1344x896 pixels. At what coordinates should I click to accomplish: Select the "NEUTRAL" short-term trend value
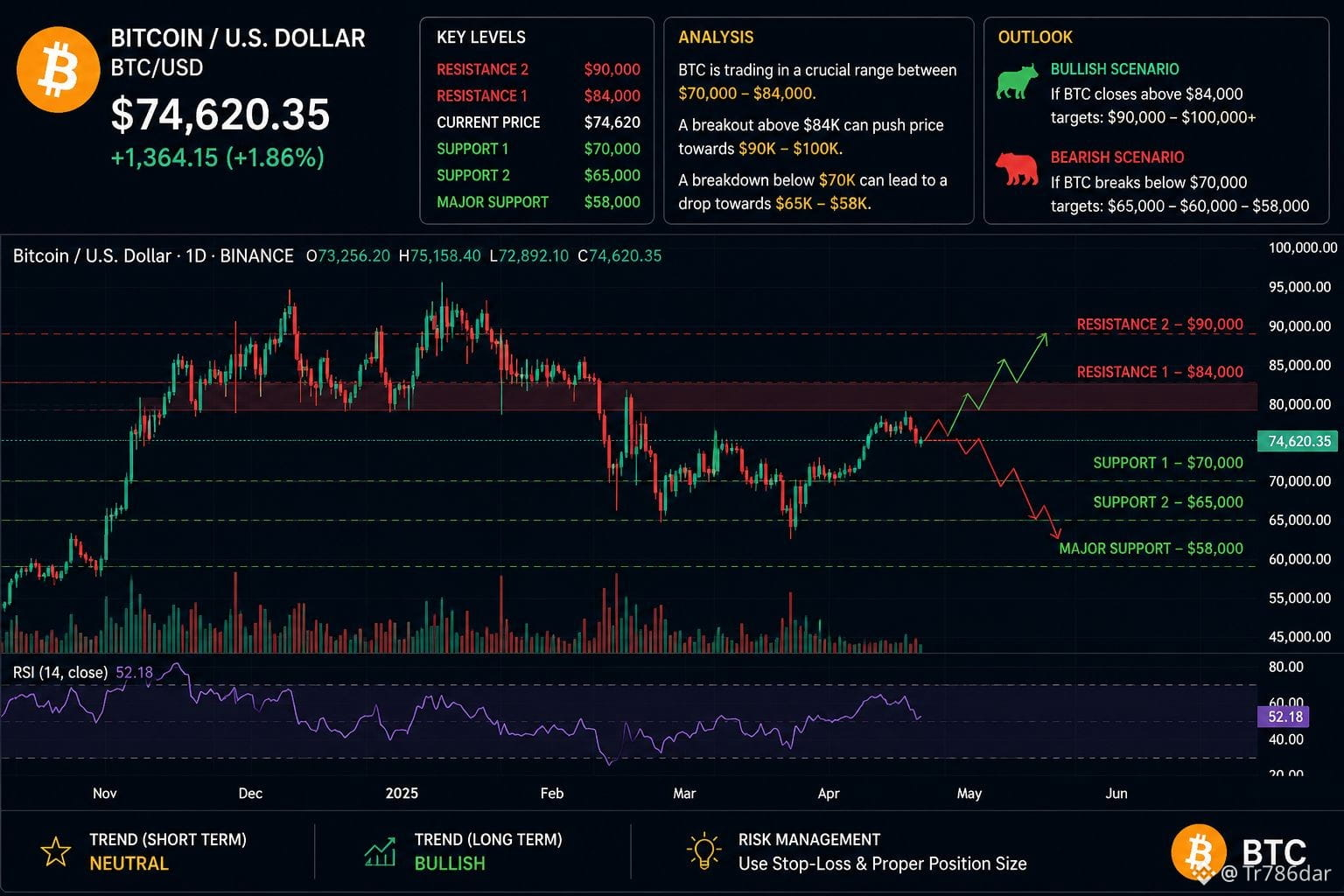click(129, 864)
